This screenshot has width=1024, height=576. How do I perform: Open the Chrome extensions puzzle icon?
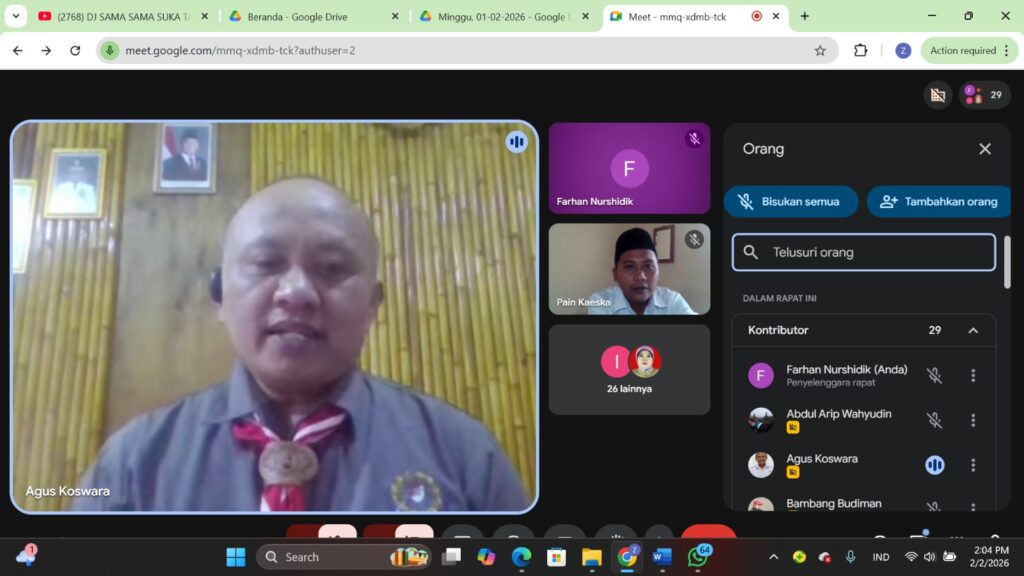tap(860, 50)
